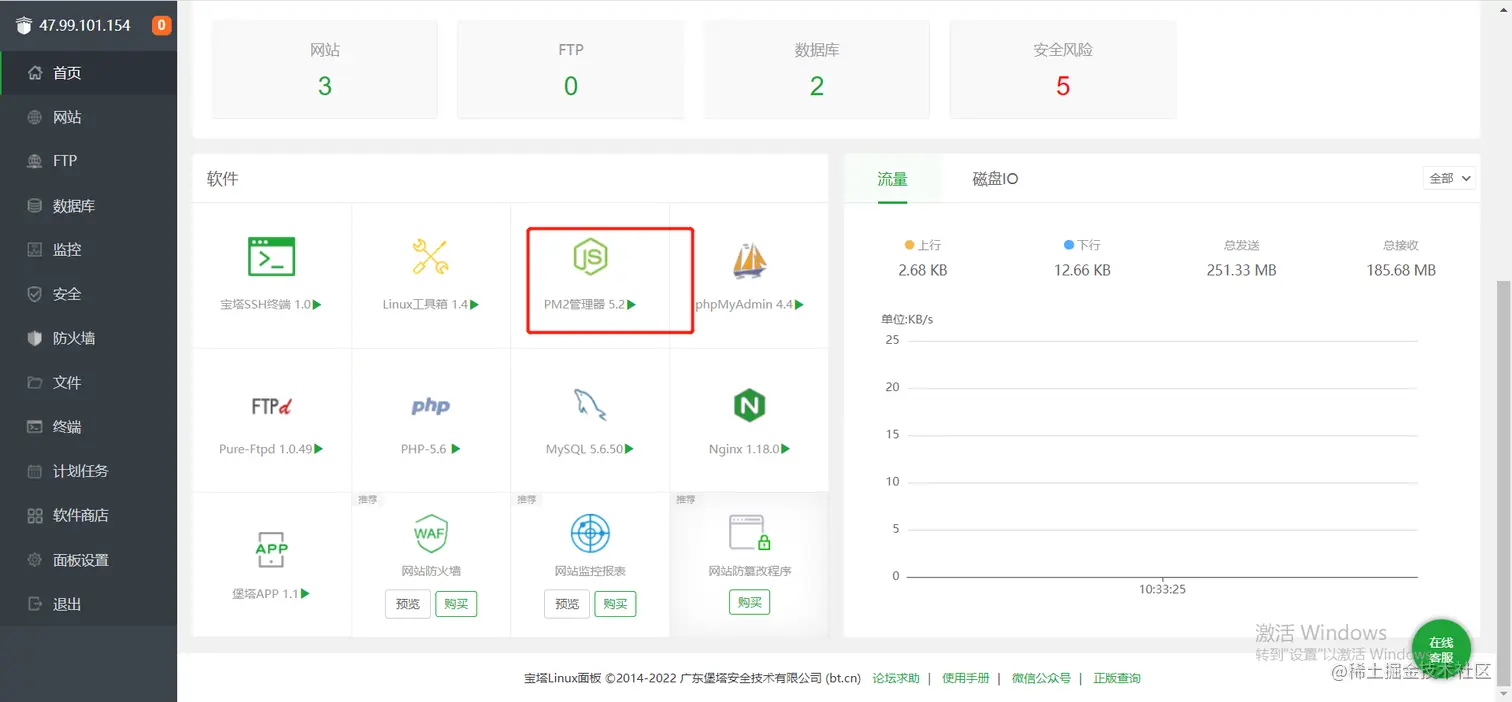1512x702 pixels.
Task: Click the play arrow next to MySQL 5.6.50
Action: pyautogui.click(x=629, y=449)
